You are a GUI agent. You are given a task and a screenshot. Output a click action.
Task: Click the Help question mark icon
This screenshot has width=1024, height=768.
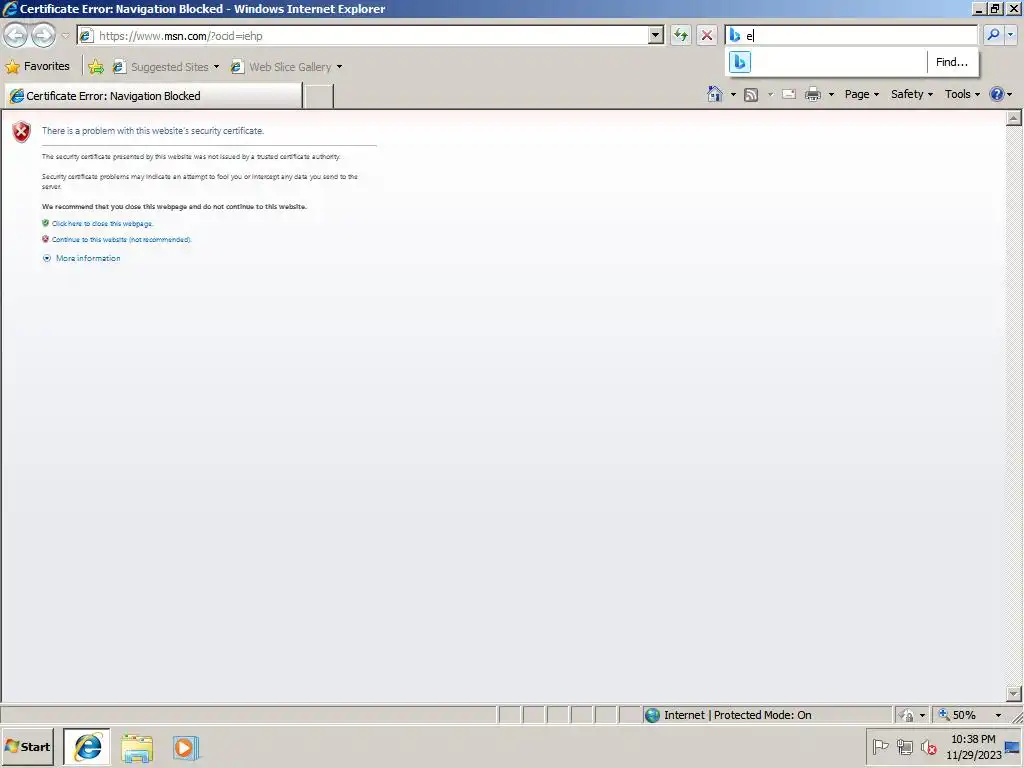pyautogui.click(x=997, y=94)
